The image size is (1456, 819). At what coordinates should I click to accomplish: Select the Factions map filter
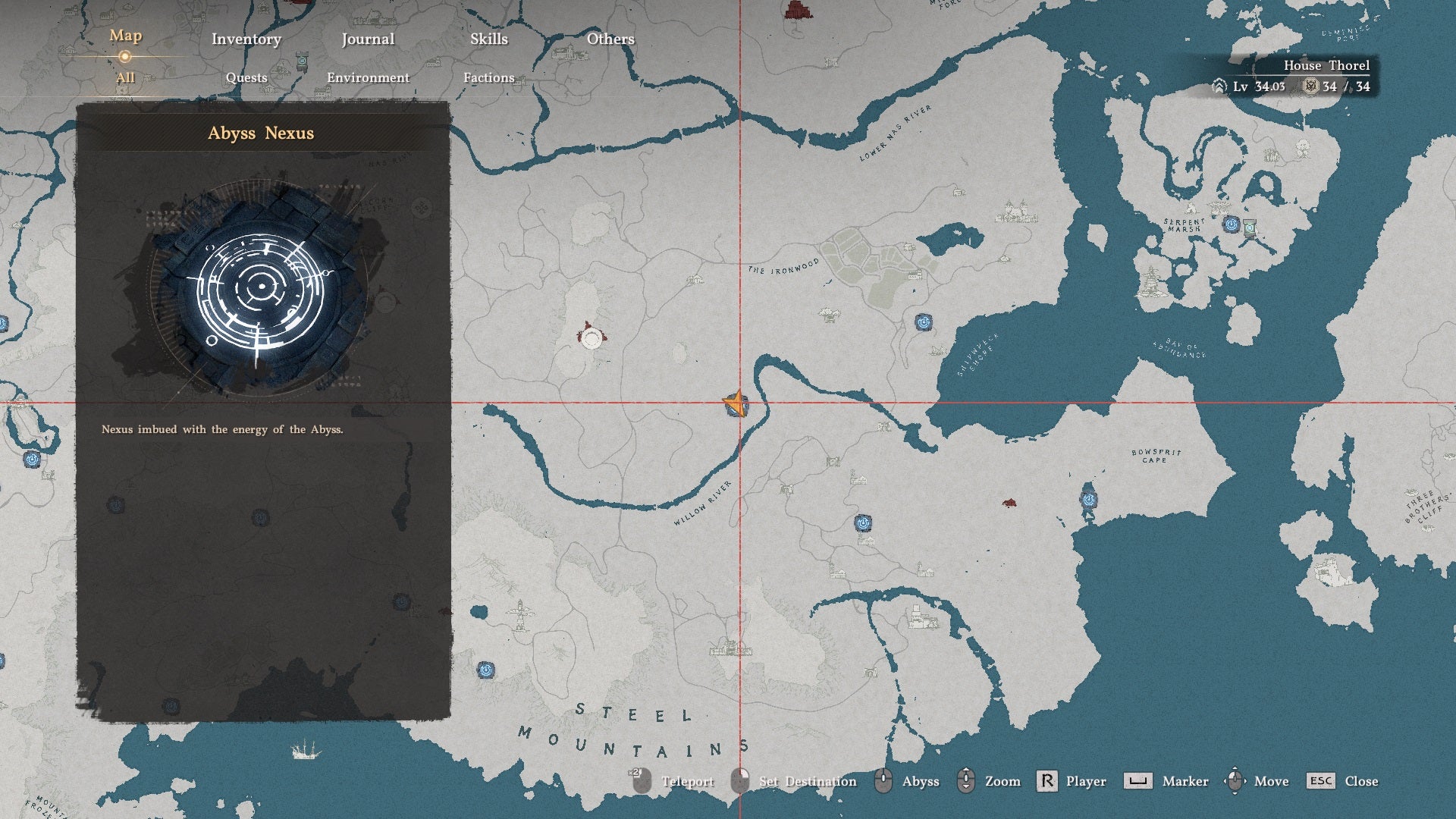[x=489, y=77]
